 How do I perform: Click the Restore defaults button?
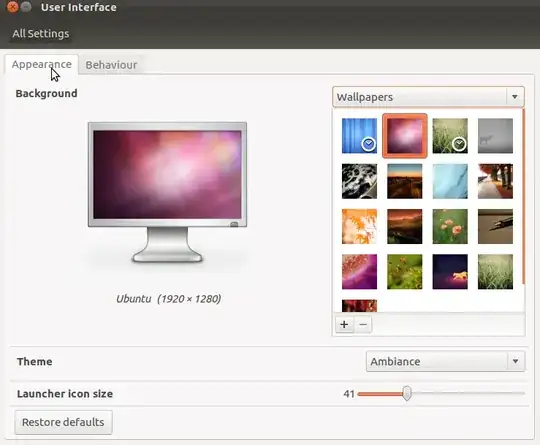point(63,422)
